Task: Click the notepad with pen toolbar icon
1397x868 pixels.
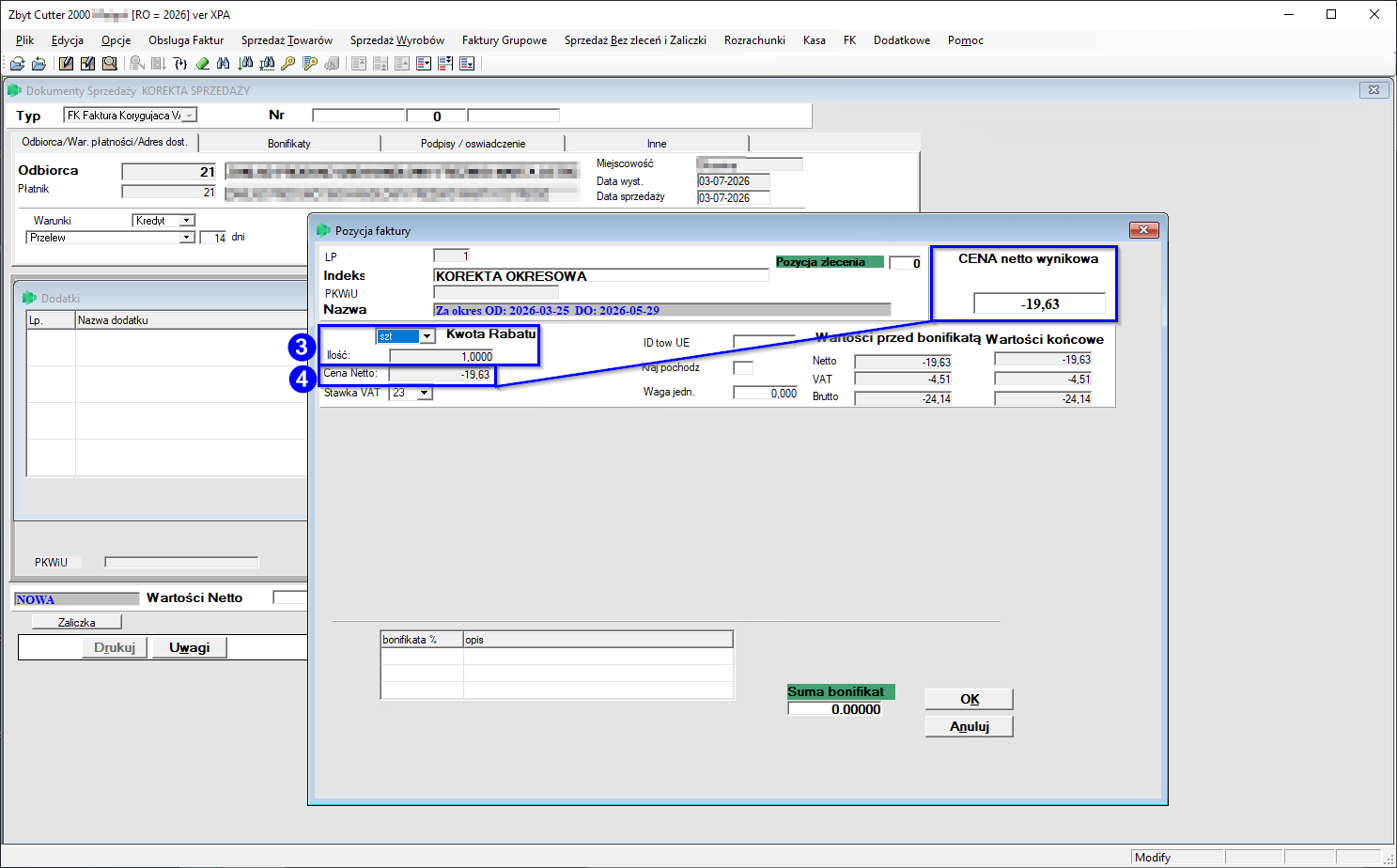Action: (x=66, y=64)
